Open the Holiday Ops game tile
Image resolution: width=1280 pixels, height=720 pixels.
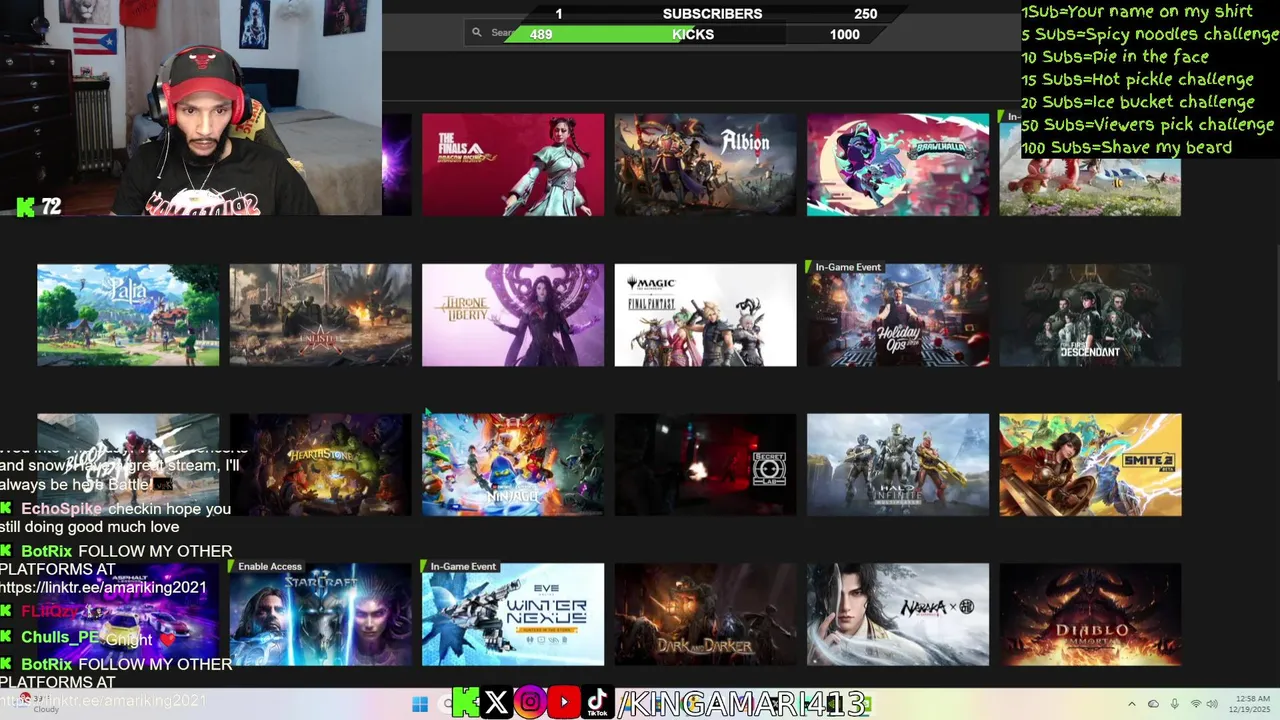898,315
